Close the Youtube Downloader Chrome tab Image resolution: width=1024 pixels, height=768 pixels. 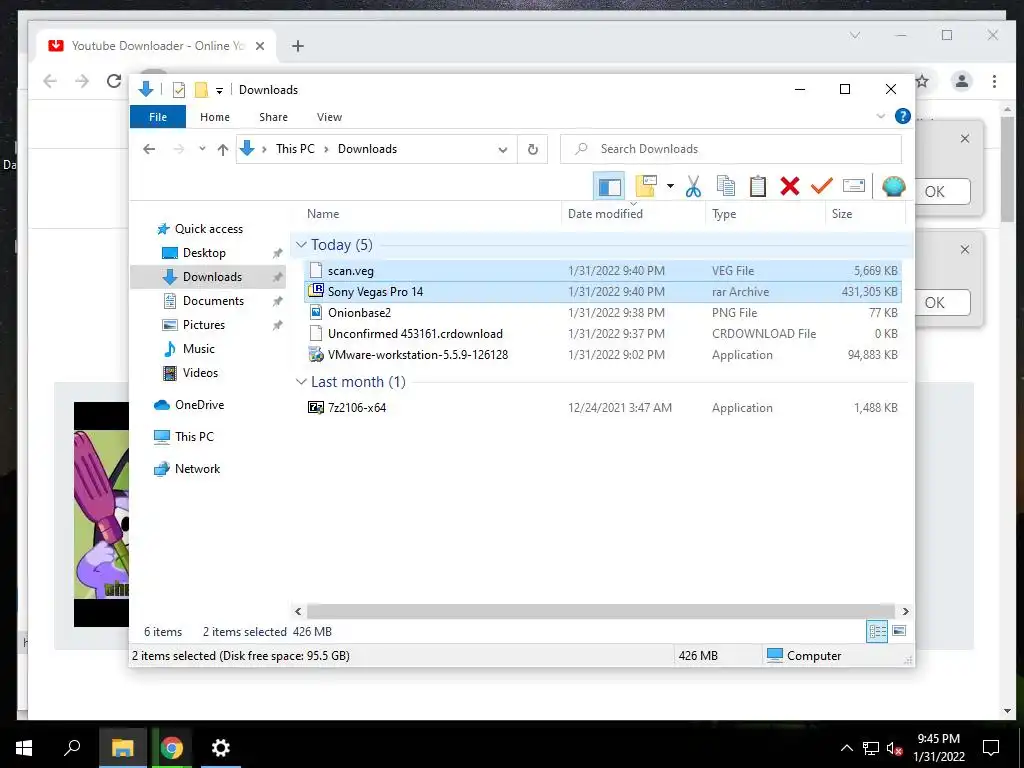pos(260,46)
